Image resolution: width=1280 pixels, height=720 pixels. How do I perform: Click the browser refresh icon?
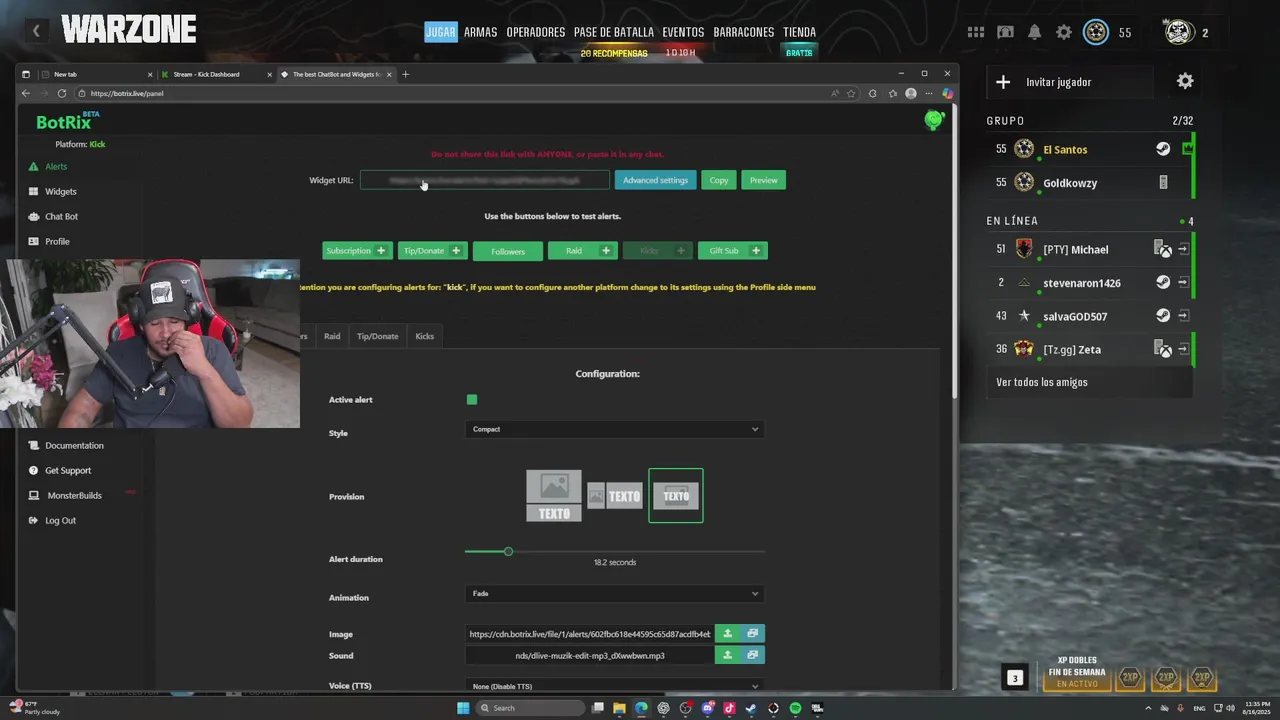coord(62,93)
